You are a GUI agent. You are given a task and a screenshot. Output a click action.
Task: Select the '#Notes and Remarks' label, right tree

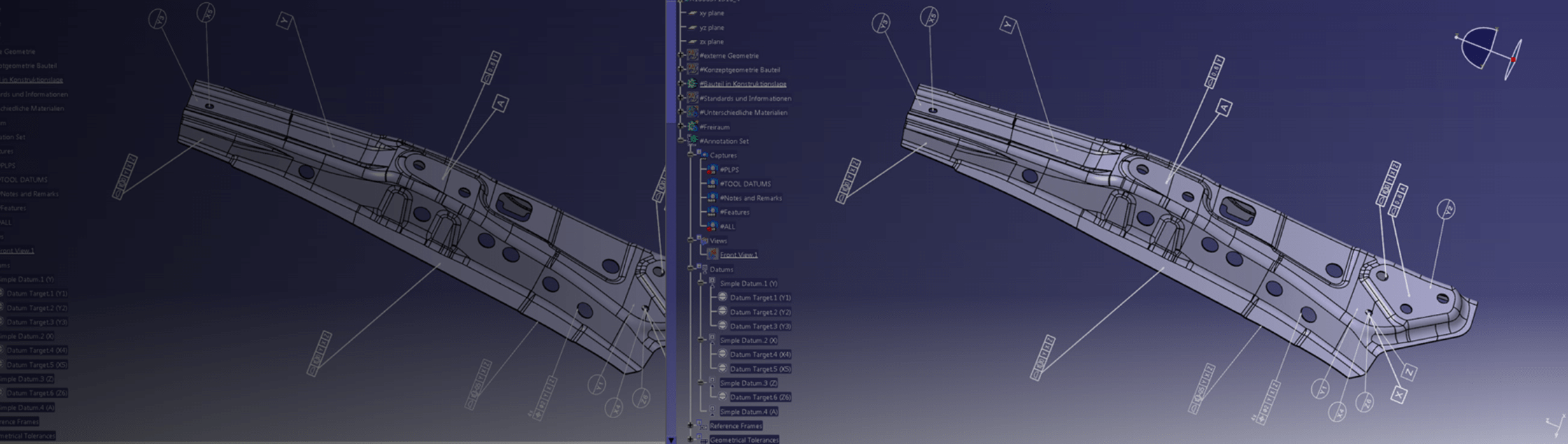click(751, 198)
